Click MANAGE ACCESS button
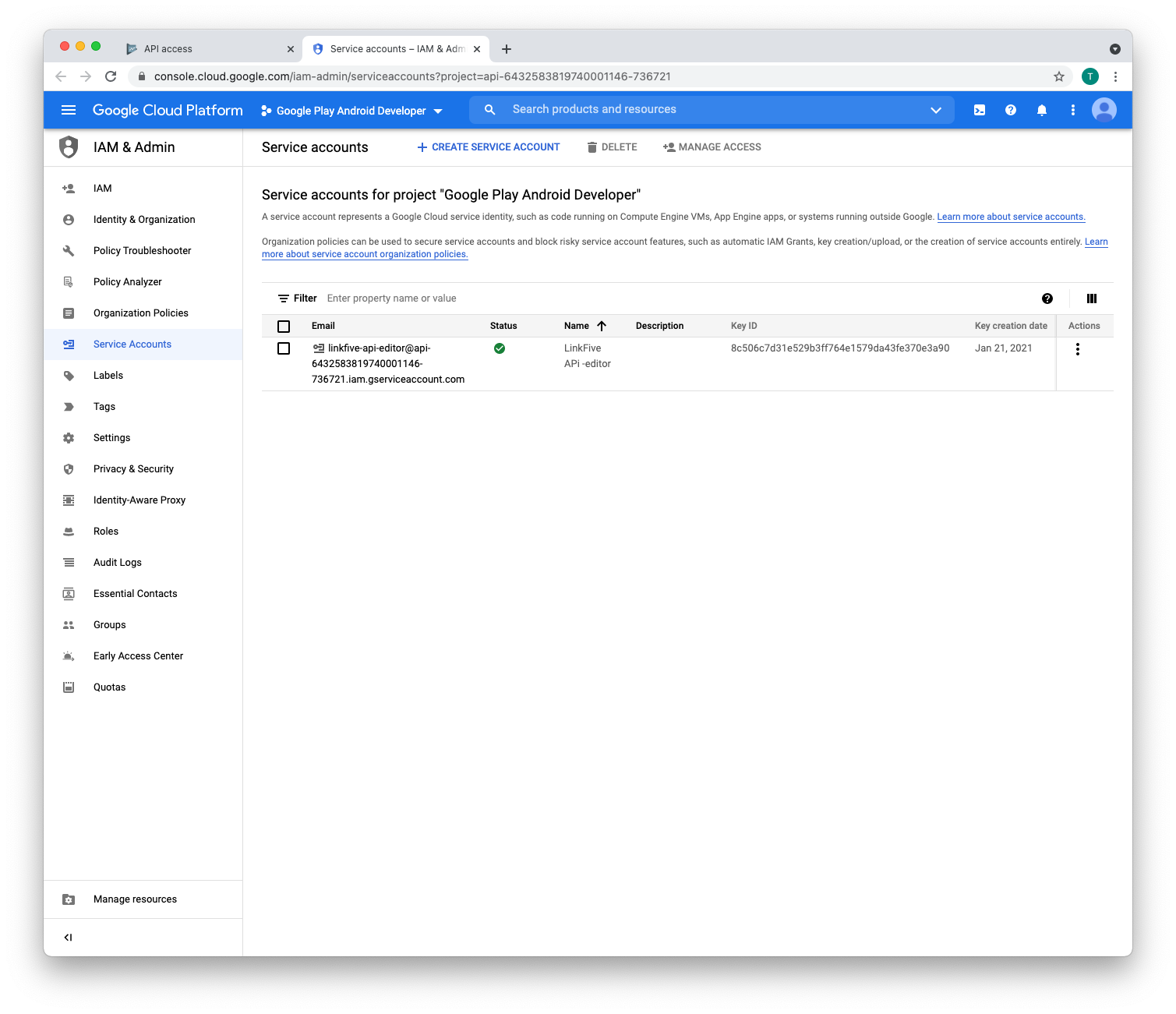Image resolution: width=1176 pixels, height=1014 pixels. click(712, 147)
